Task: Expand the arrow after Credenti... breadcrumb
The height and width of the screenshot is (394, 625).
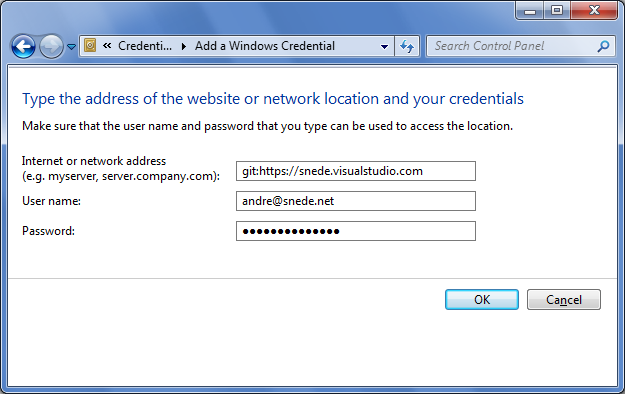Action: click(184, 46)
